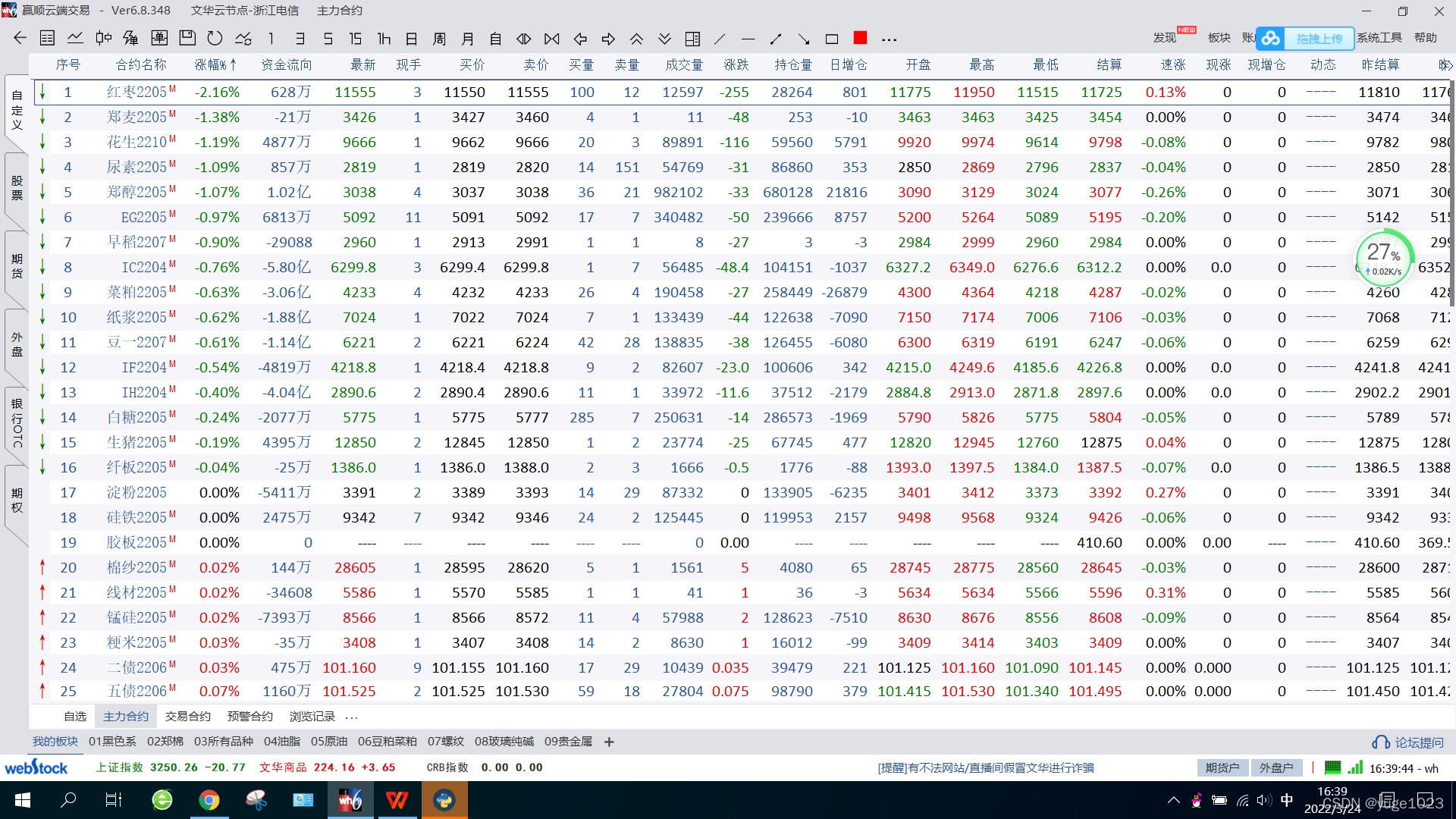Select the 1-minute period button
Screen dimensions: 1456x819
click(x=271, y=39)
